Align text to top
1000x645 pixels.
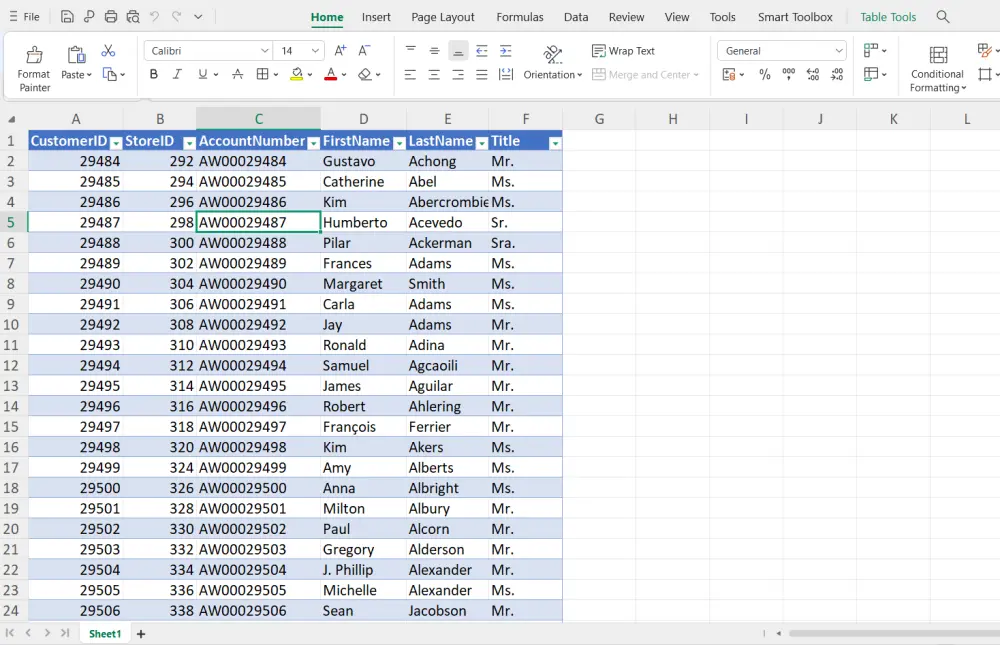[411, 50]
